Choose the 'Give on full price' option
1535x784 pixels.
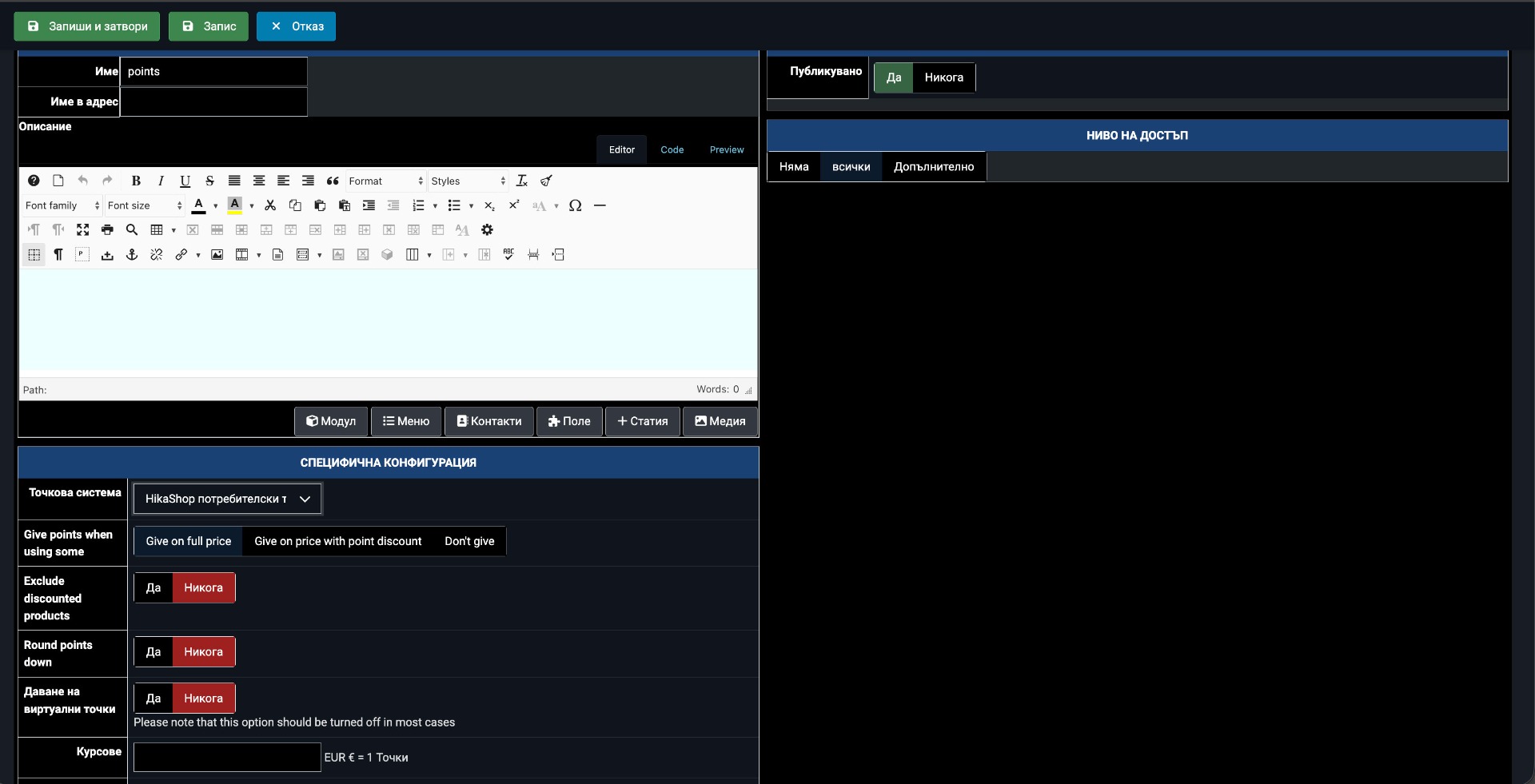click(189, 541)
